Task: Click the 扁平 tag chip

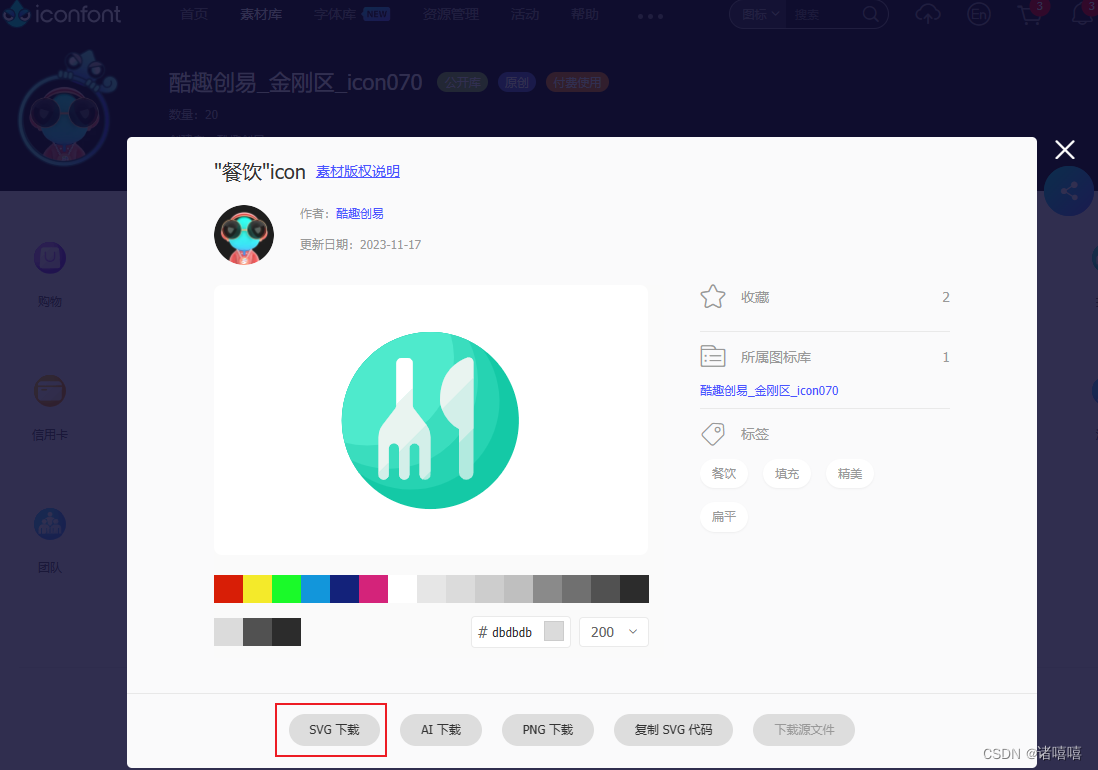Action: (x=724, y=517)
